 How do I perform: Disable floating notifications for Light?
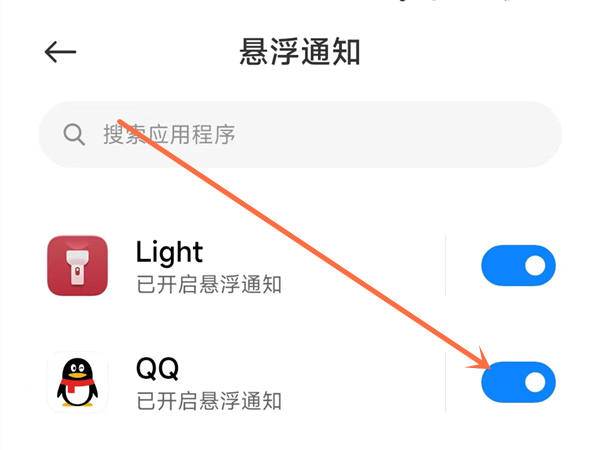click(x=518, y=266)
